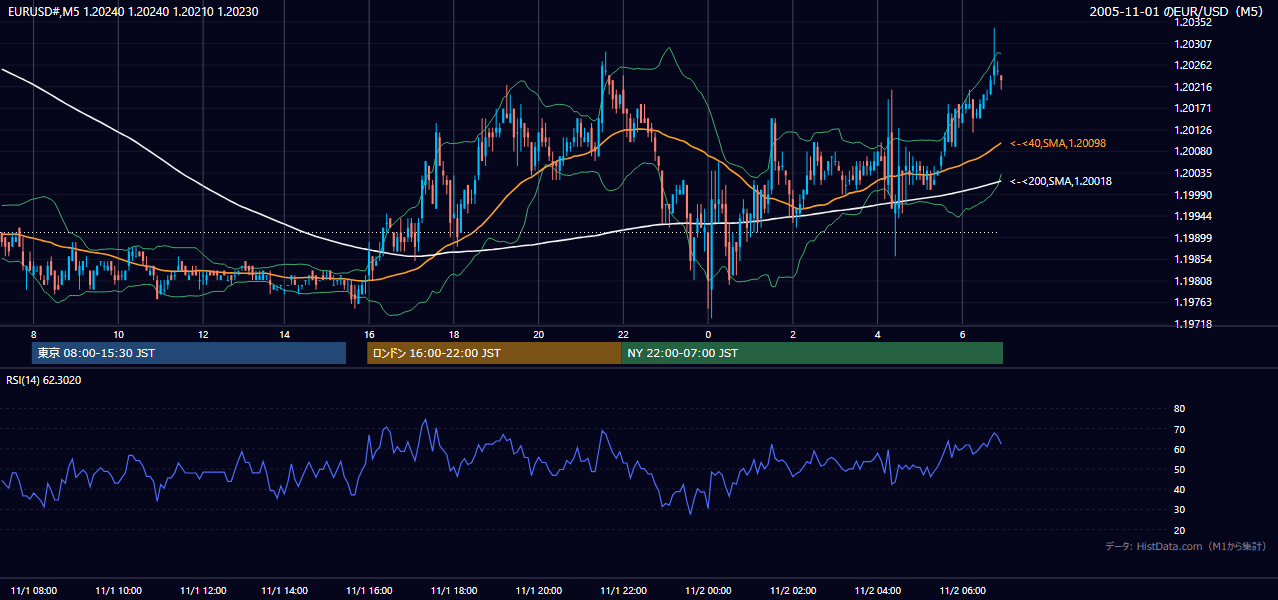Viewport: 1278px width, 600px height.
Task: Select the London 16:00-22:00 JST session bar
Action: click(494, 353)
